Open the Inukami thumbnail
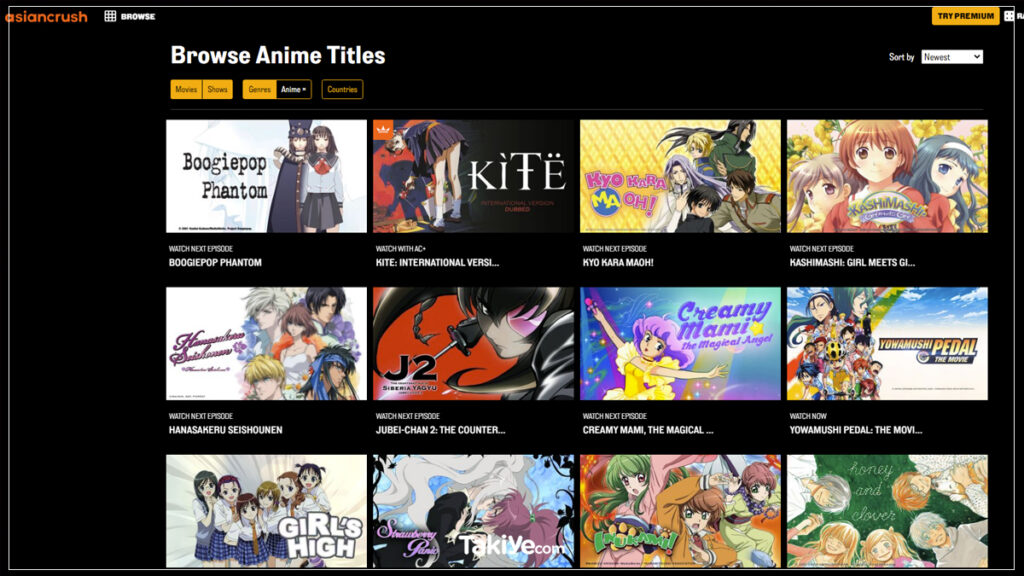This screenshot has width=1024, height=576. click(x=680, y=511)
